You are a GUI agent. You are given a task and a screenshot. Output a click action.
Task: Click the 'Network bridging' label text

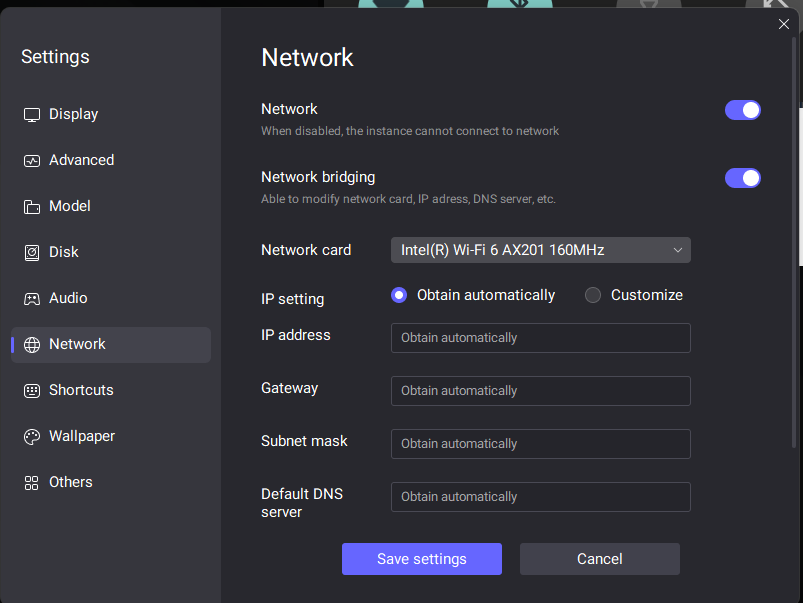pyautogui.click(x=318, y=177)
